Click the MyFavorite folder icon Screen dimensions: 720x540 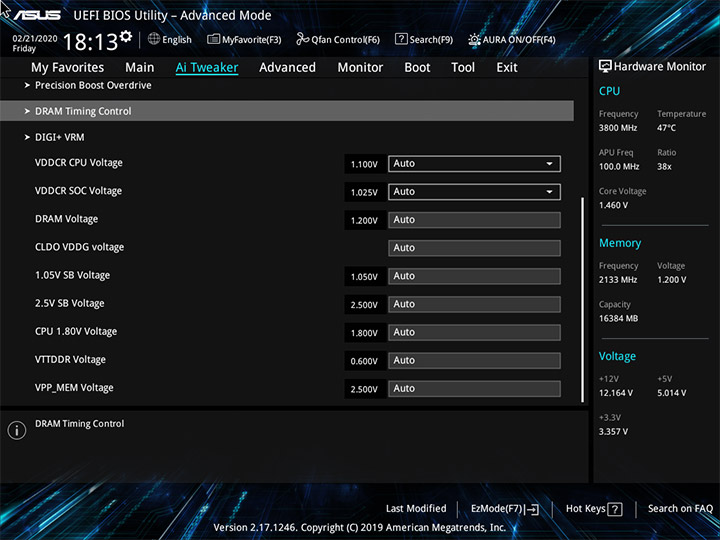(213, 39)
